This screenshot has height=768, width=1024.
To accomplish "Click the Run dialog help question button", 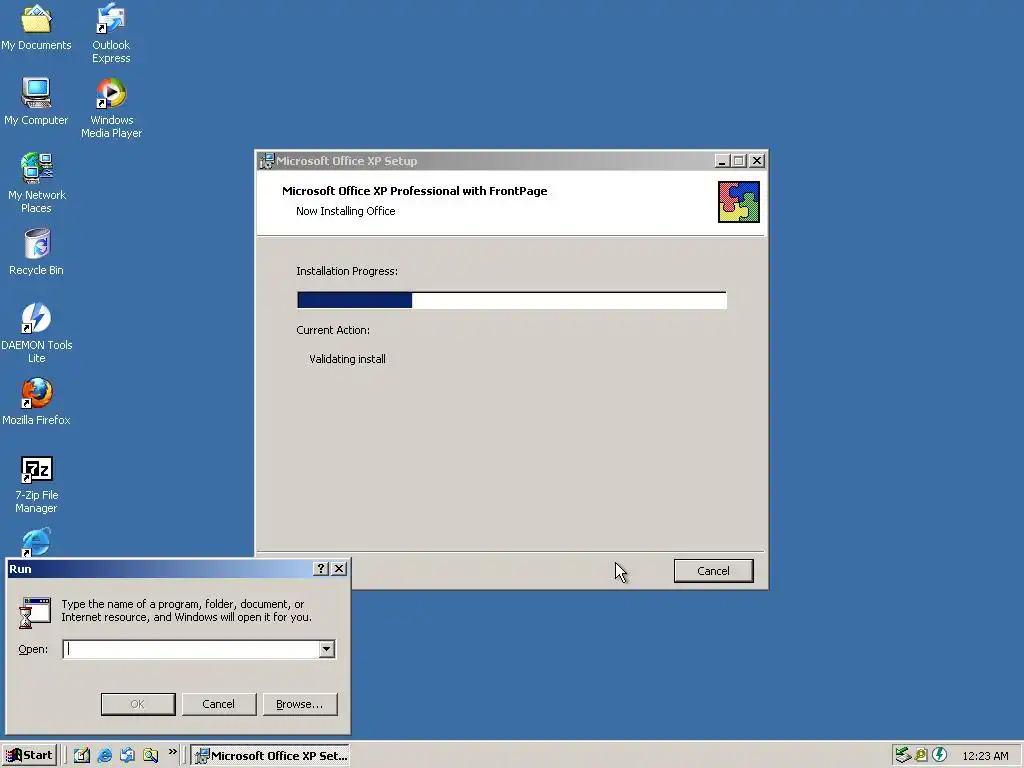I will [320, 569].
